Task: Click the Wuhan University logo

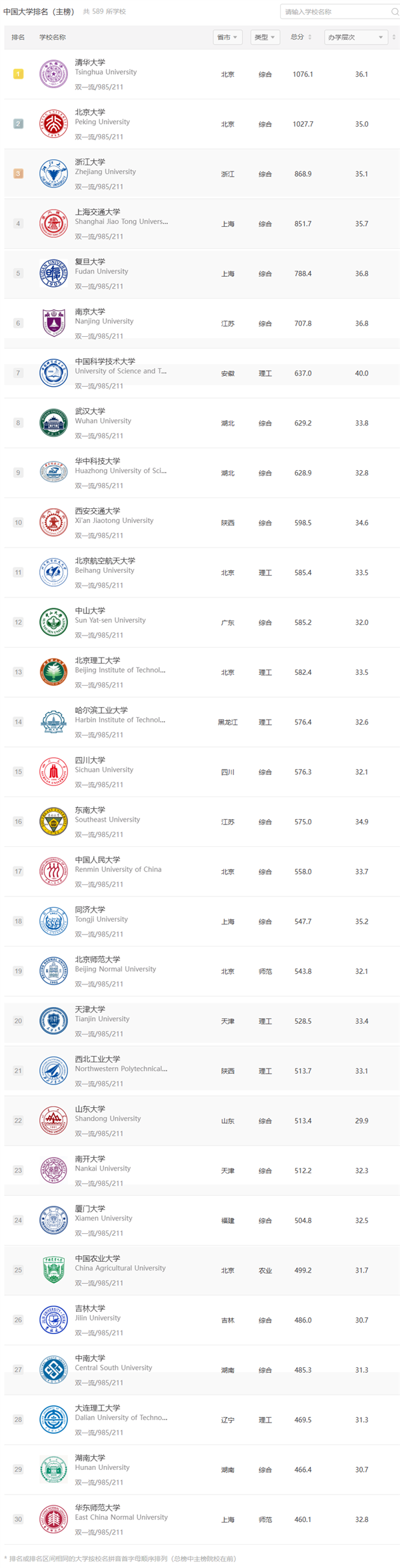Action: [53, 423]
